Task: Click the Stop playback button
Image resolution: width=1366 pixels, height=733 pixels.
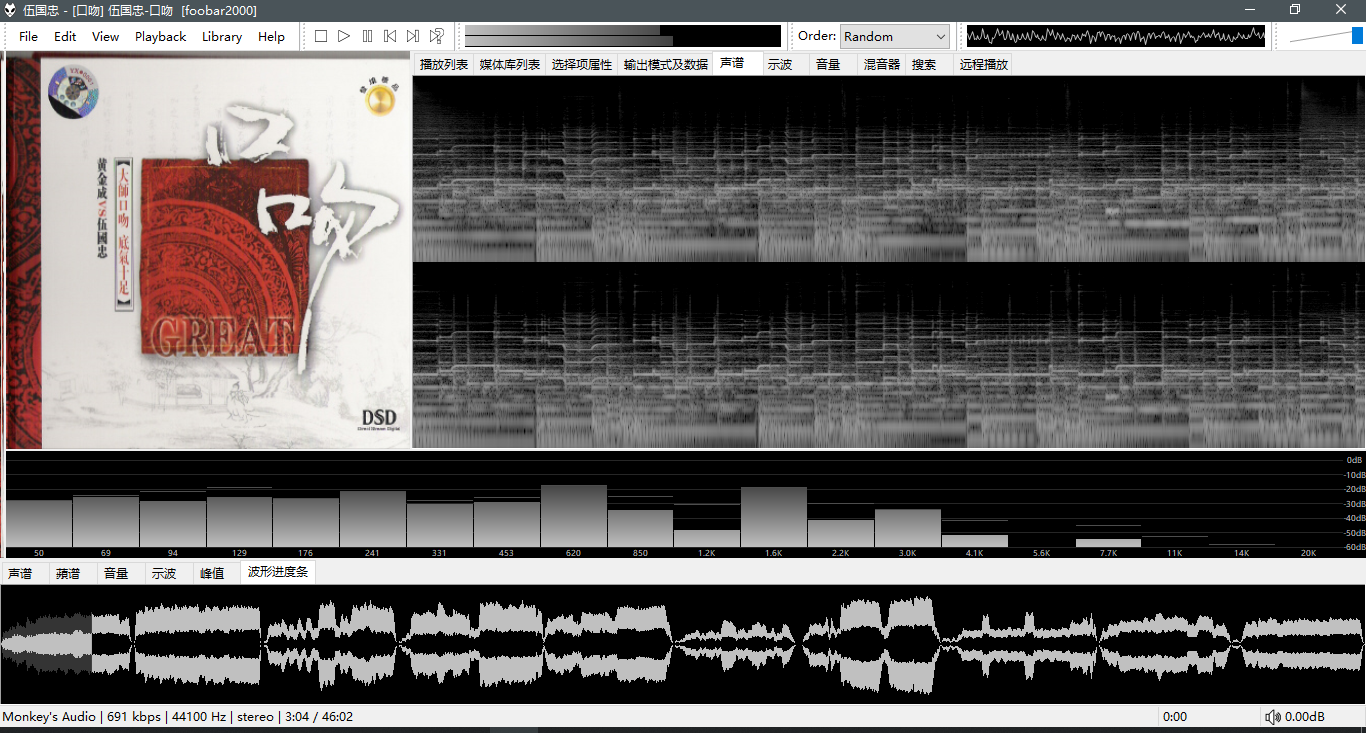Action: pyautogui.click(x=321, y=36)
